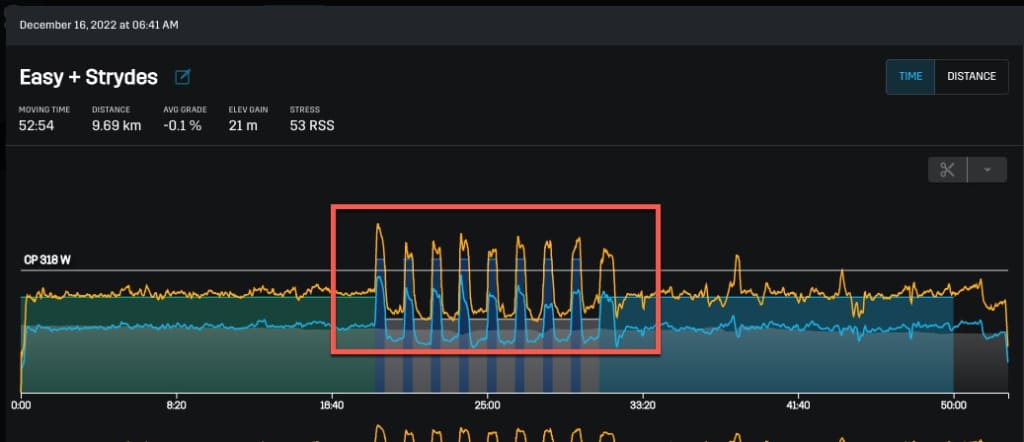Click the 0:00 time axis marker
Viewport: 1024px width, 442px height.
click(22, 406)
